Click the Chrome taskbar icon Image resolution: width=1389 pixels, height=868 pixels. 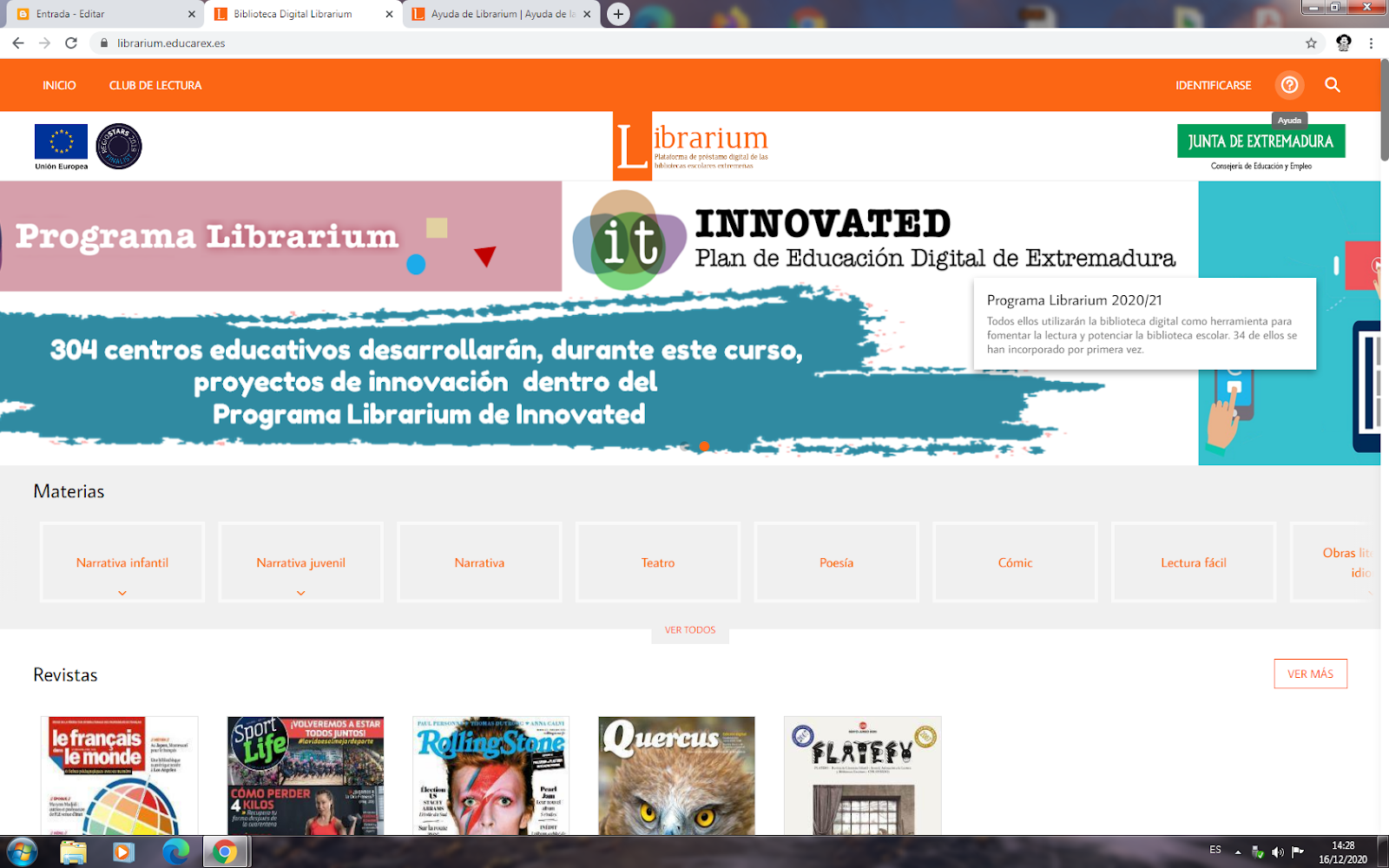[226, 852]
